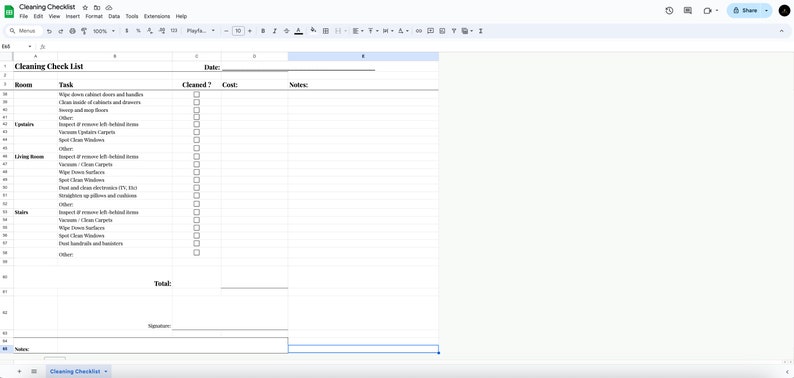Click the insert comment icon
The image size is (794, 378).
pyautogui.click(x=430, y=31)
